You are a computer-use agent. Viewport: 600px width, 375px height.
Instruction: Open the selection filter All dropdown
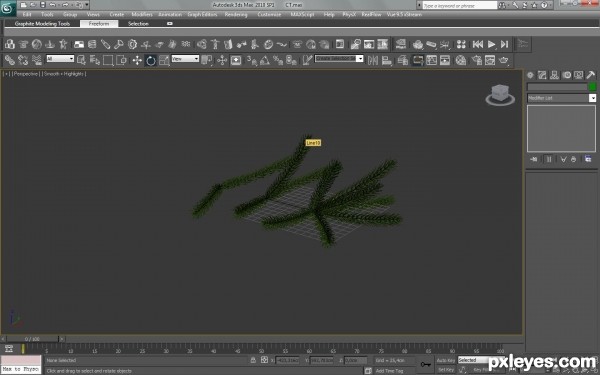click(x=60, y=59)
